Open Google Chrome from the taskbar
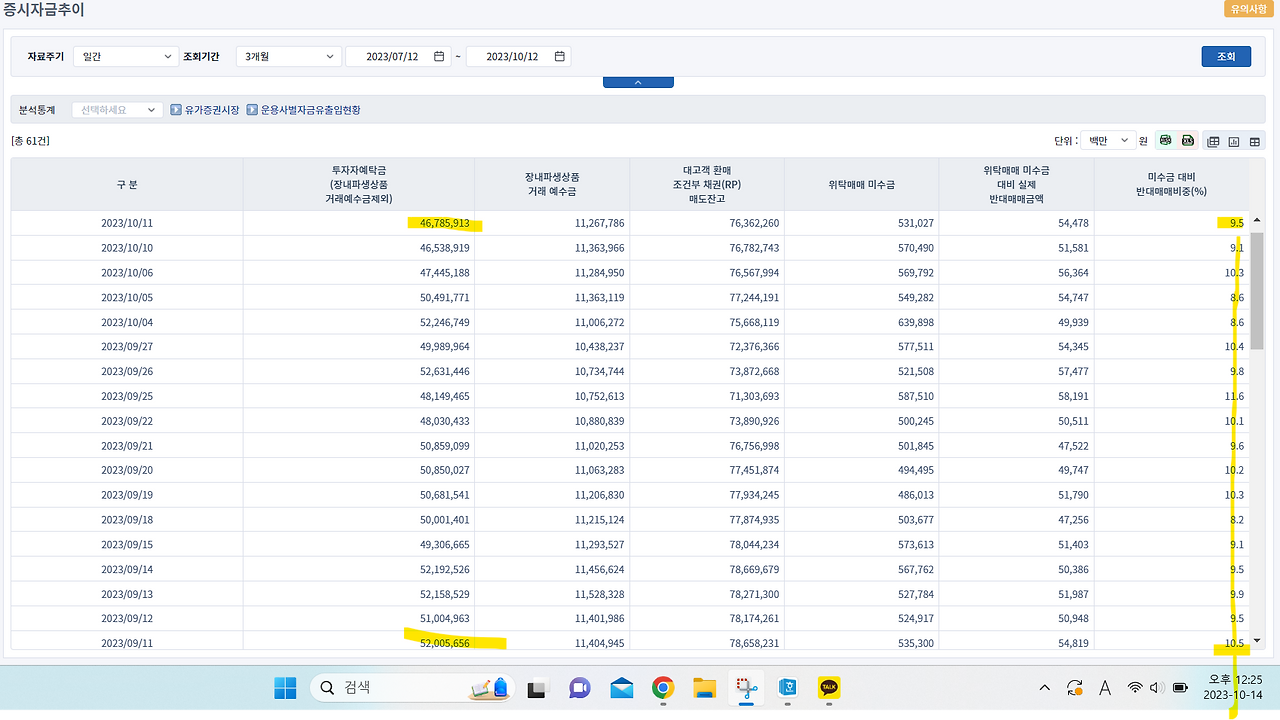 click(663, 688)
